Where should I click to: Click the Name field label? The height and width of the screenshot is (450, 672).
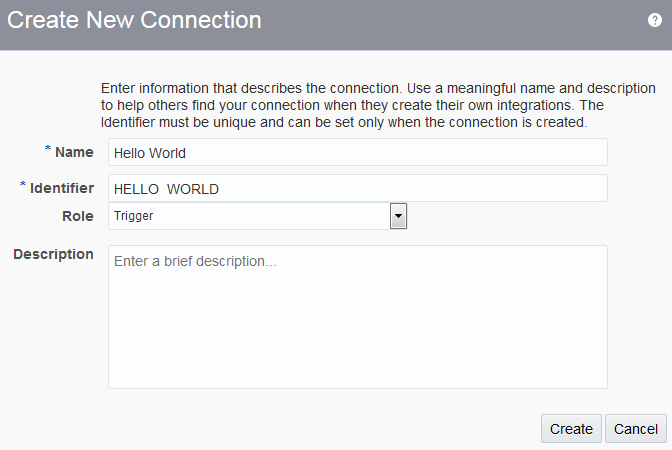pos(74,152)
